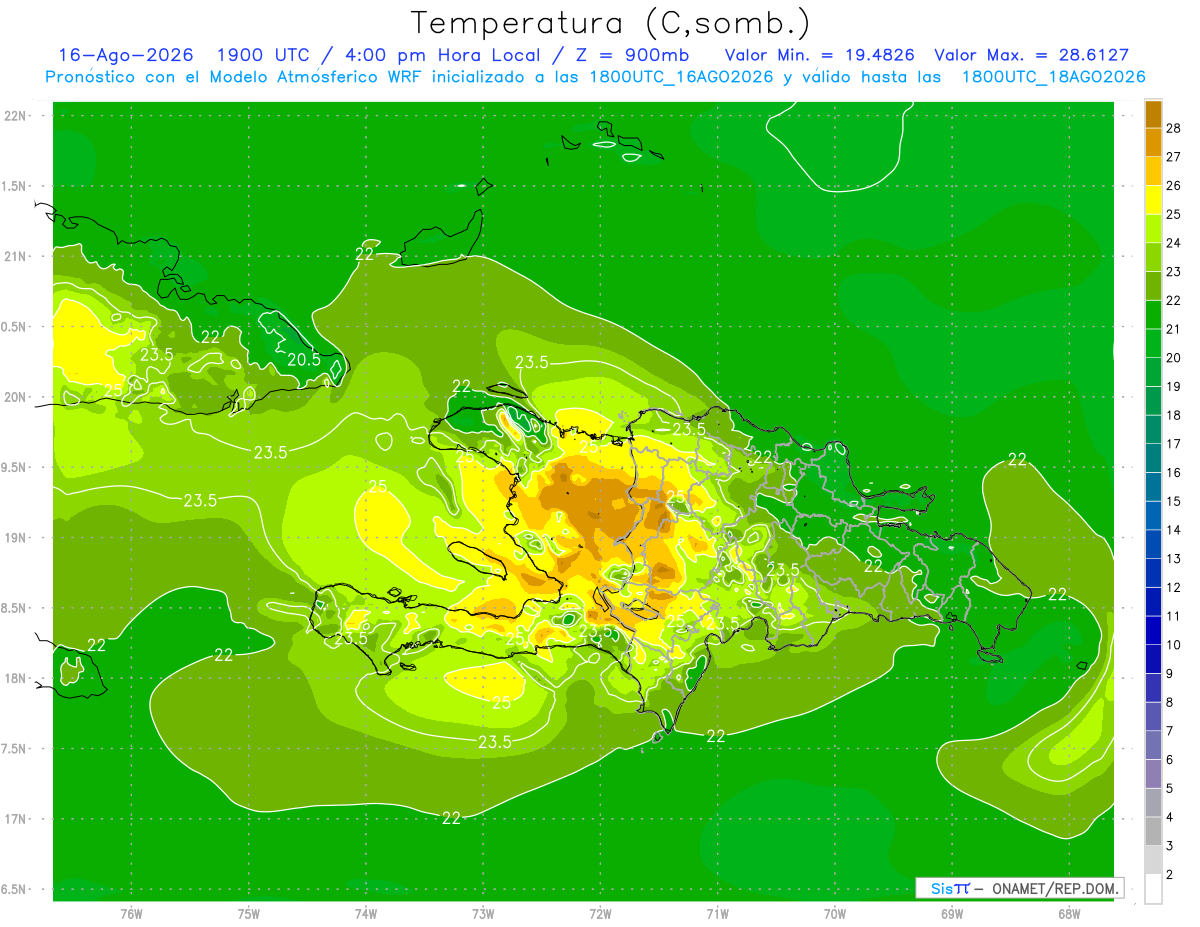Pick the teal swatch between 16 and 17
1200x927 pixels.
click(1153, 458)
